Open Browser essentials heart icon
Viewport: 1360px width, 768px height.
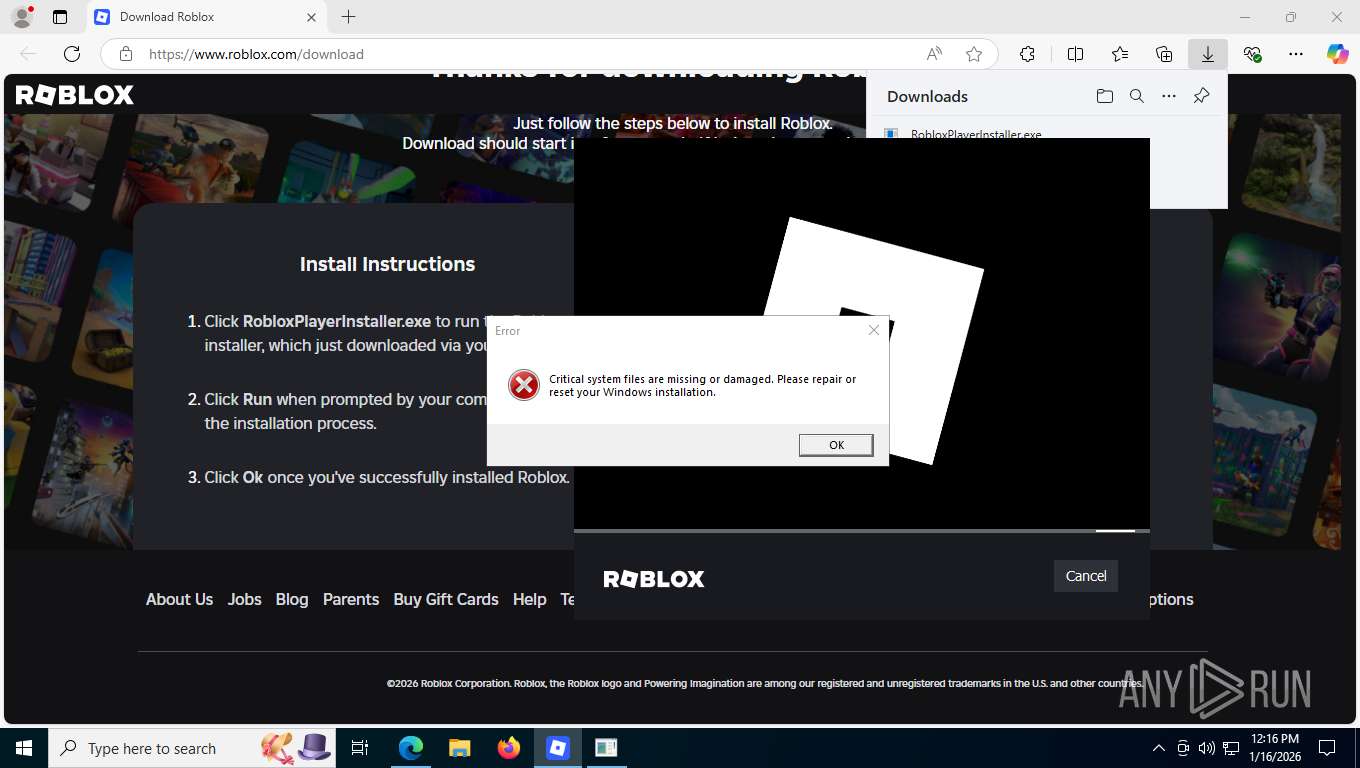click(1252, 54)
